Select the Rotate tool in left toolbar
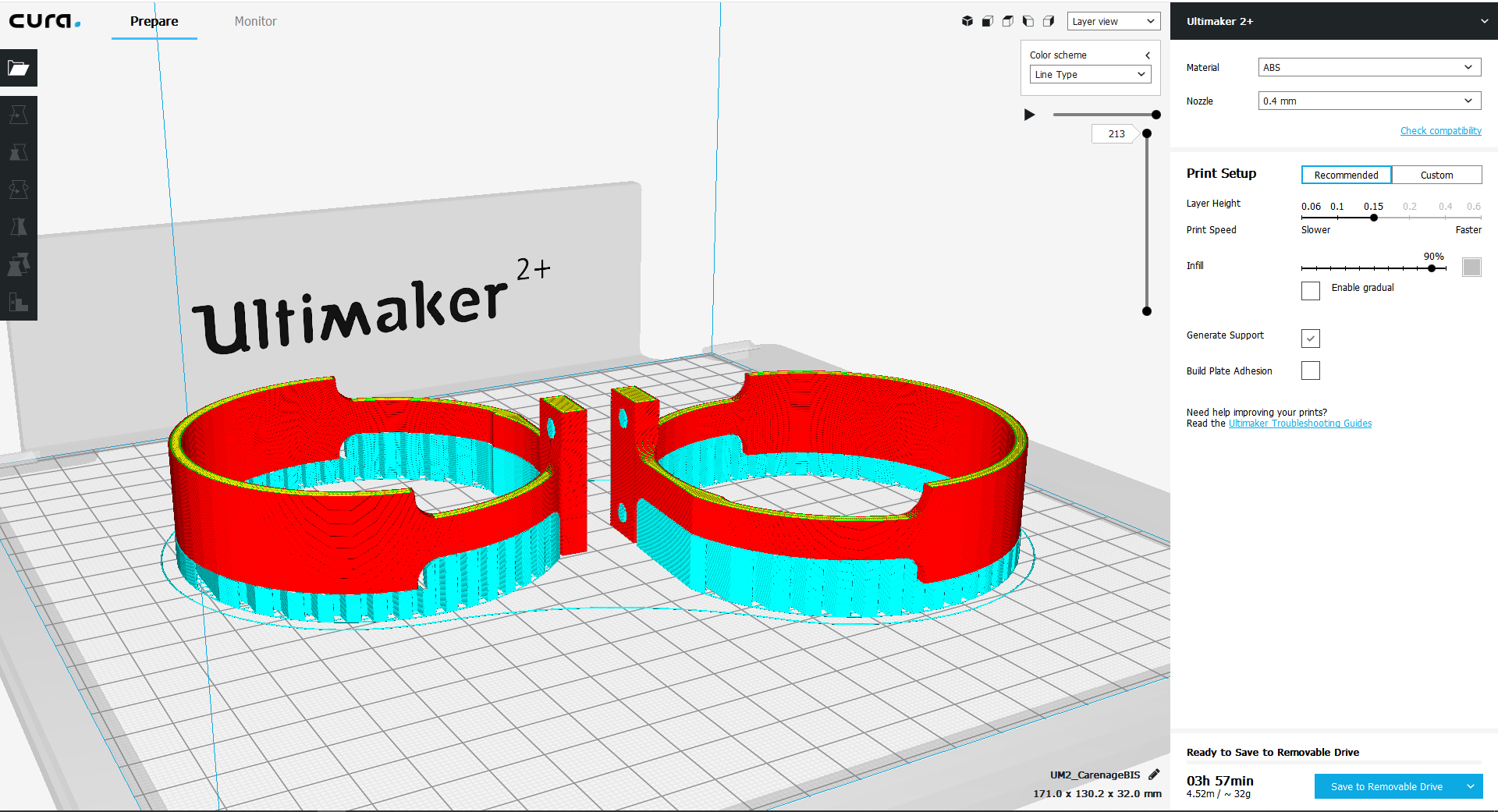 pos(19,190)
